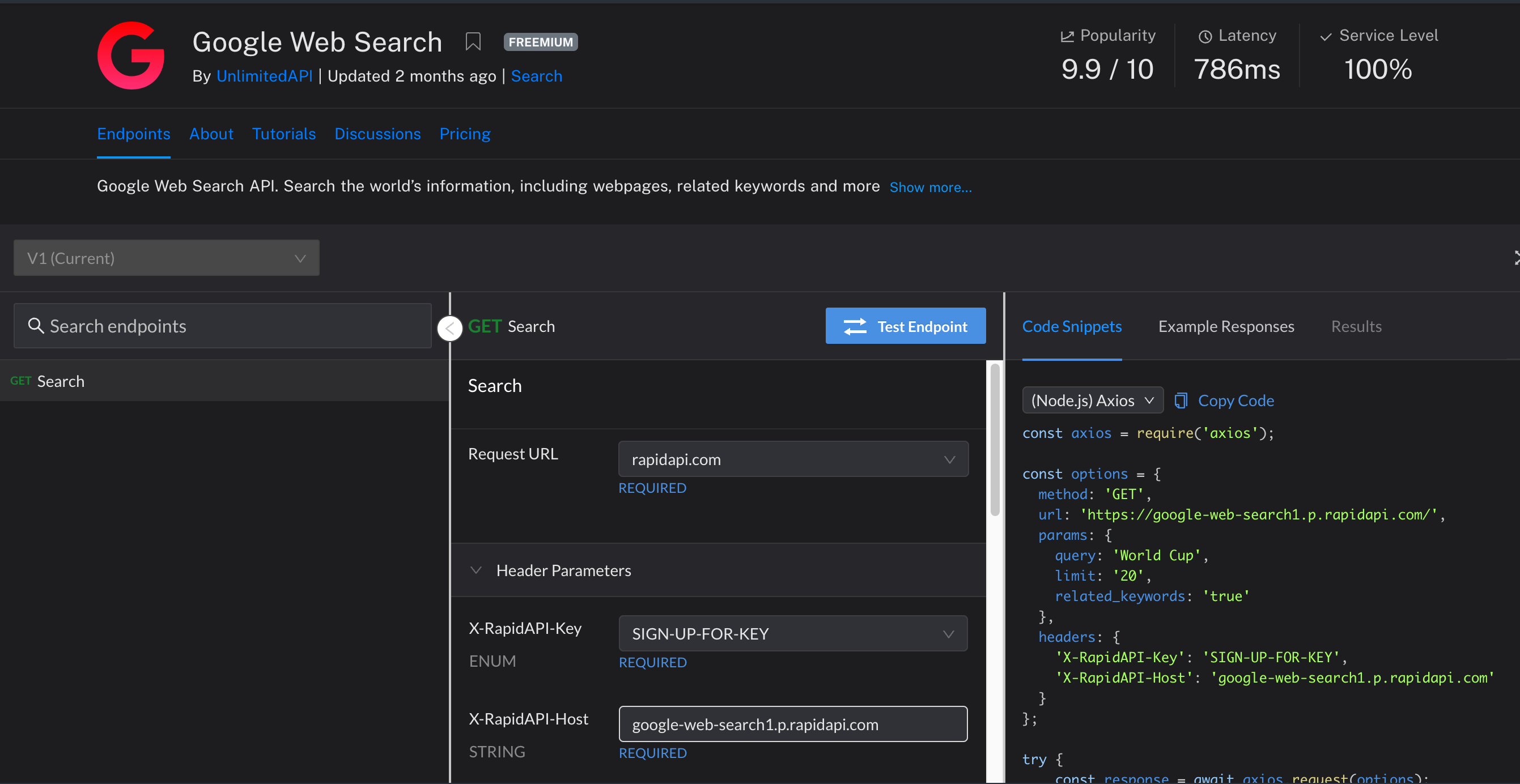Switch to the Endpoints tab

pos(133,134)
